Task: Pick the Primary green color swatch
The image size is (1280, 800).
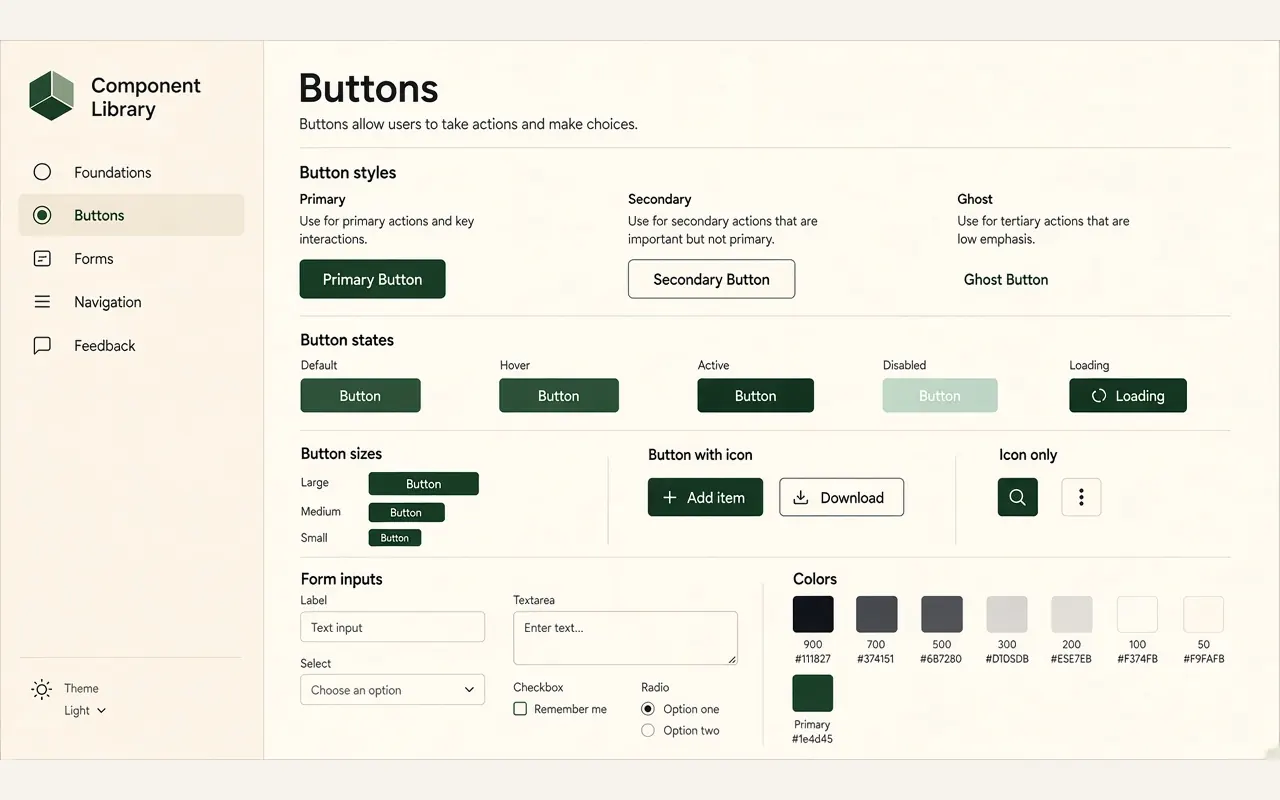Action: click(813, 693)
